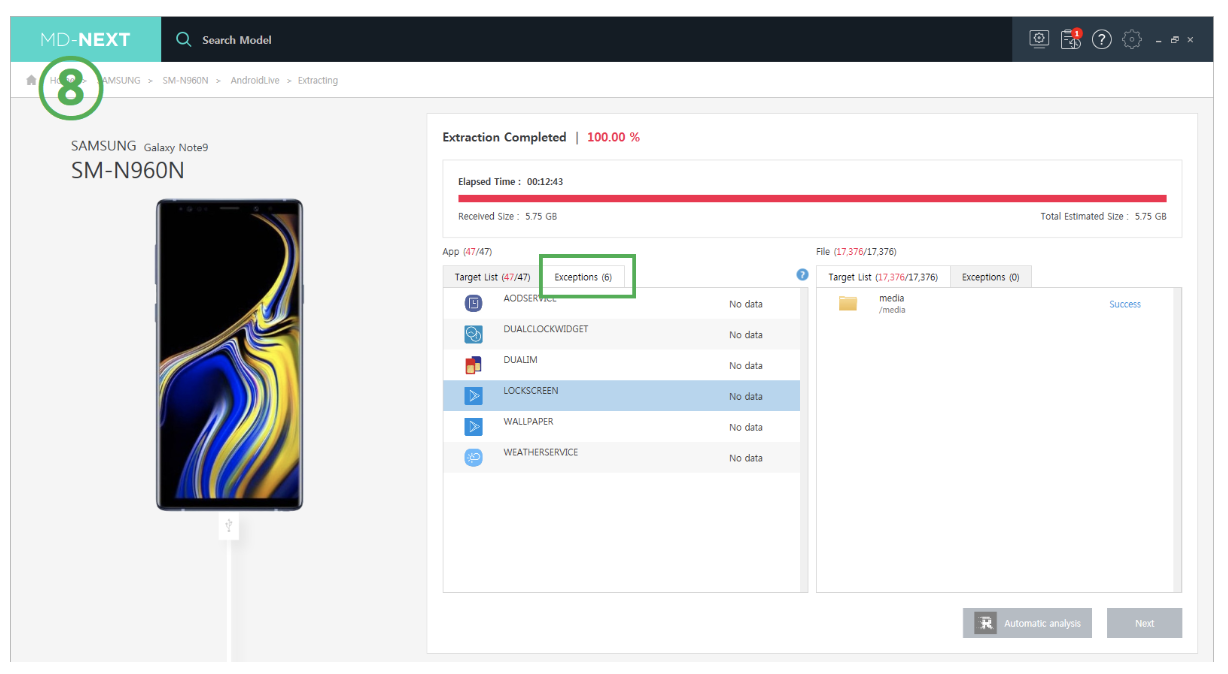Click the DUALIM SIM card icon

click(474, 365)
